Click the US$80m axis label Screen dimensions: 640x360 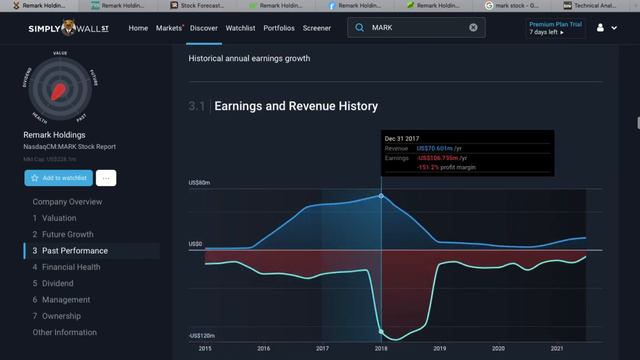pos(199,182)
